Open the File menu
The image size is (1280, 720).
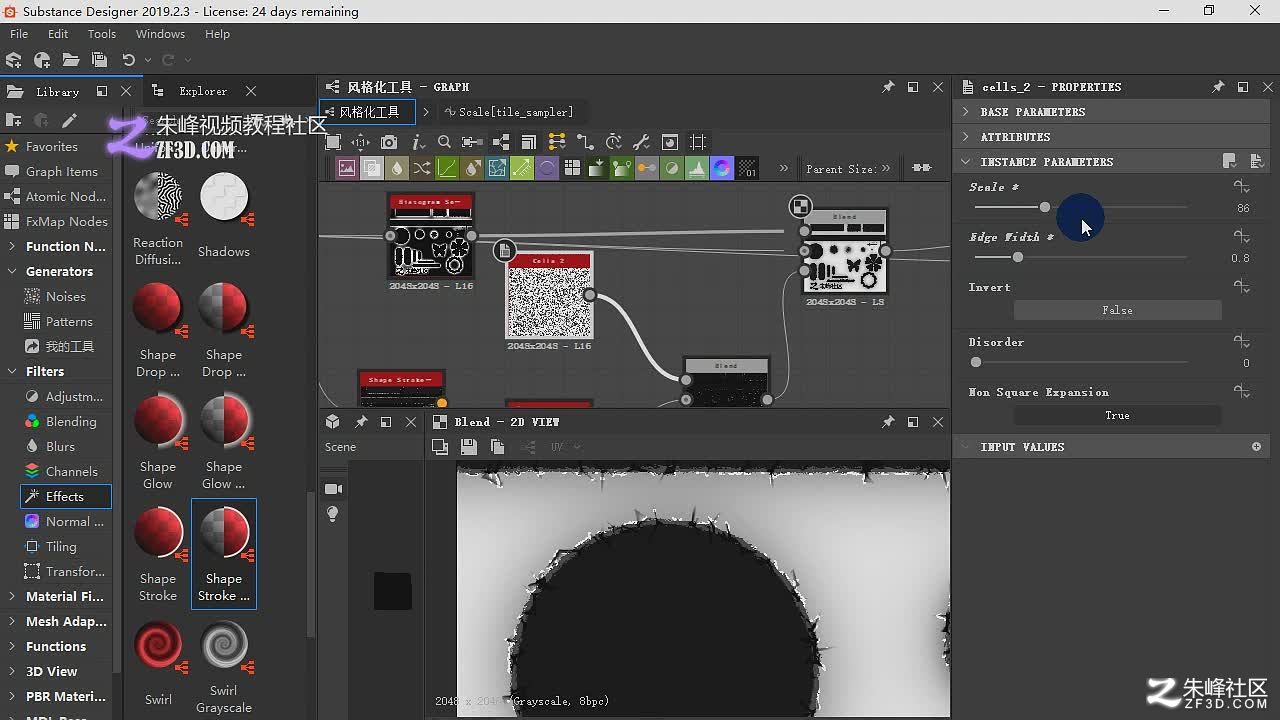point(19,34)
